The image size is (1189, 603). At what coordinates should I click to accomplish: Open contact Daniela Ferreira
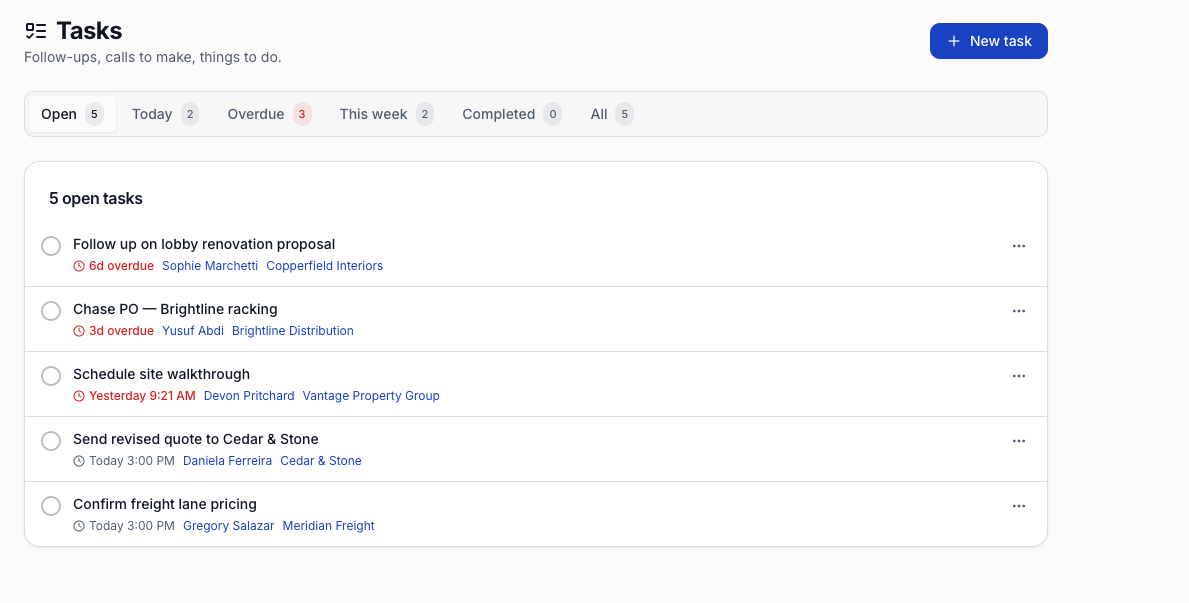tap(227, 461)
